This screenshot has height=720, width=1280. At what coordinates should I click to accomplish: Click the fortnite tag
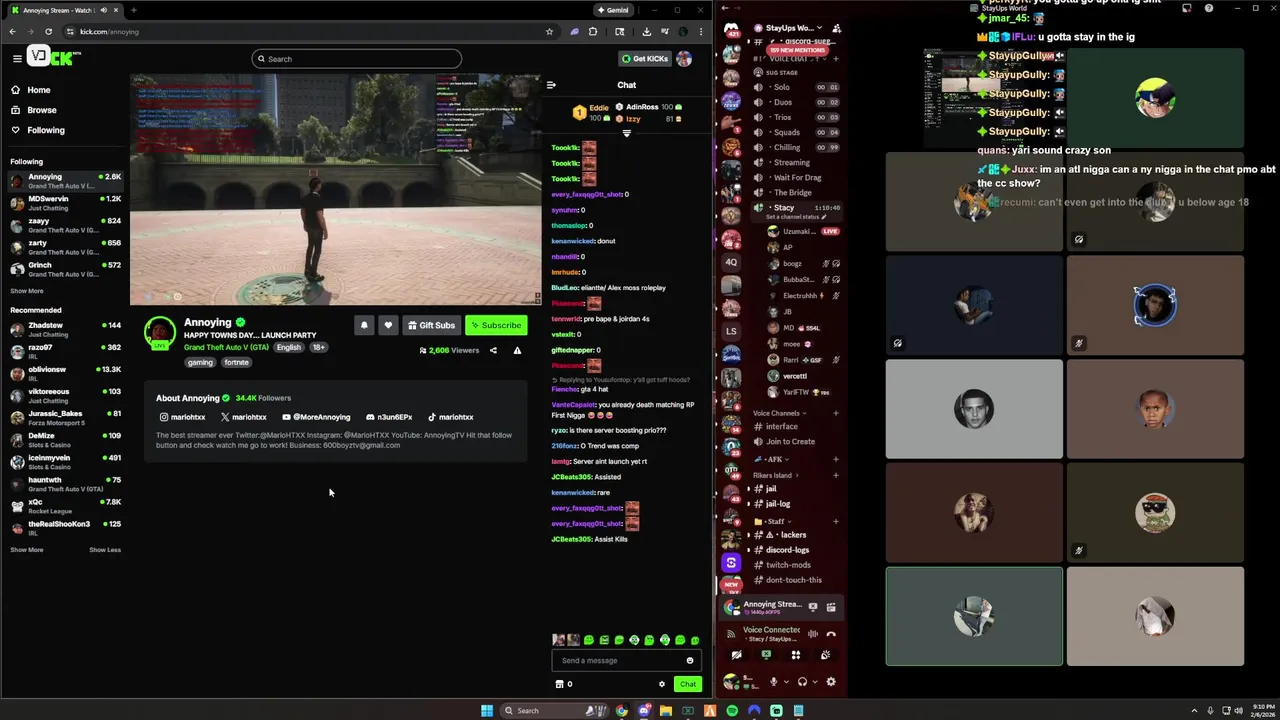coord(237,362)
